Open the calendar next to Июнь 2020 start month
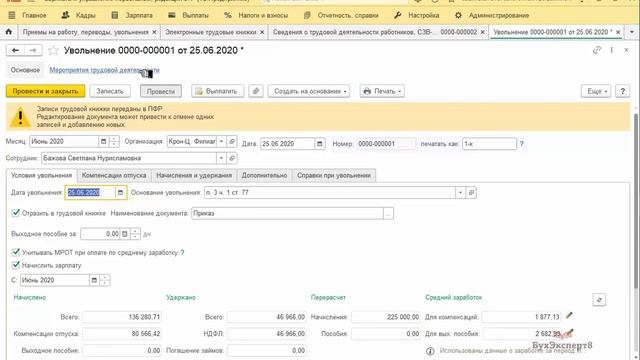 pos(94,280)
